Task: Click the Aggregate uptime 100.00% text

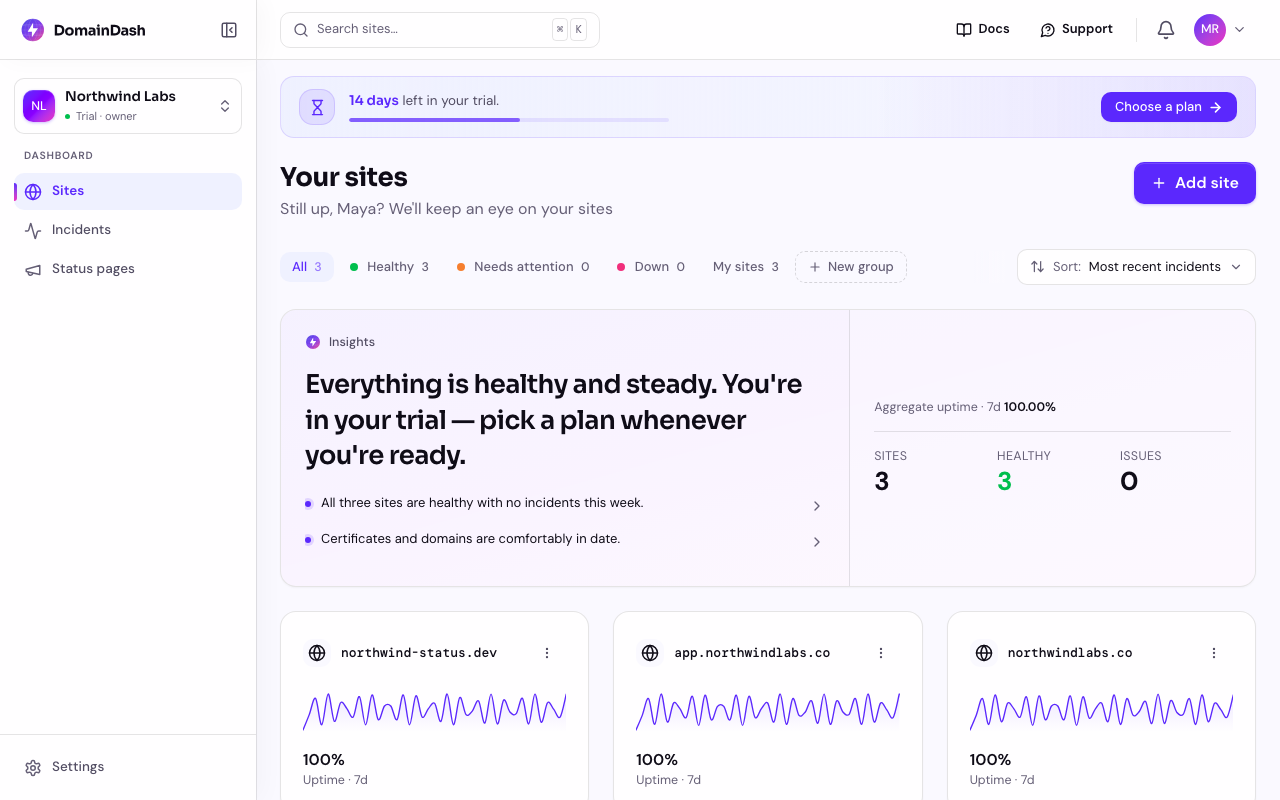Action: [965, 407]
